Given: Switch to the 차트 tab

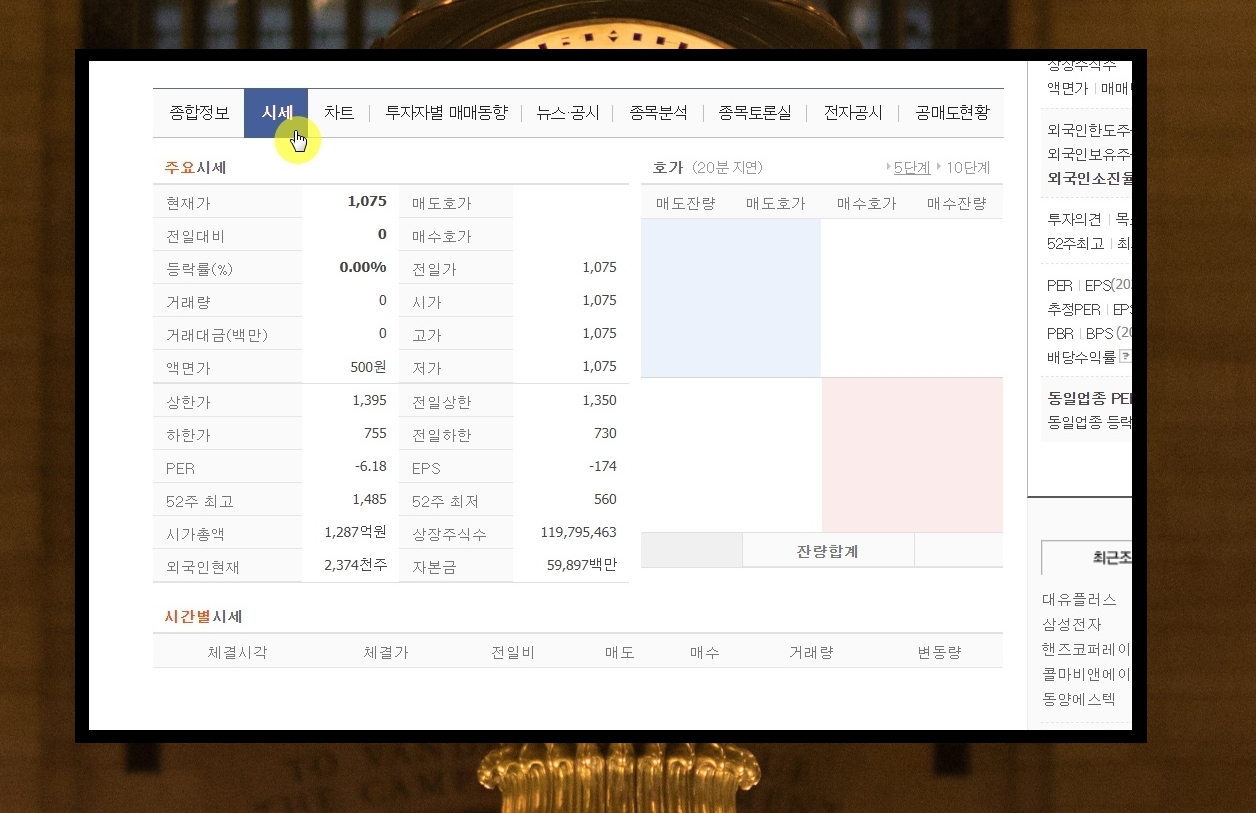Looking at the screenshot, I should coord(339,113).
